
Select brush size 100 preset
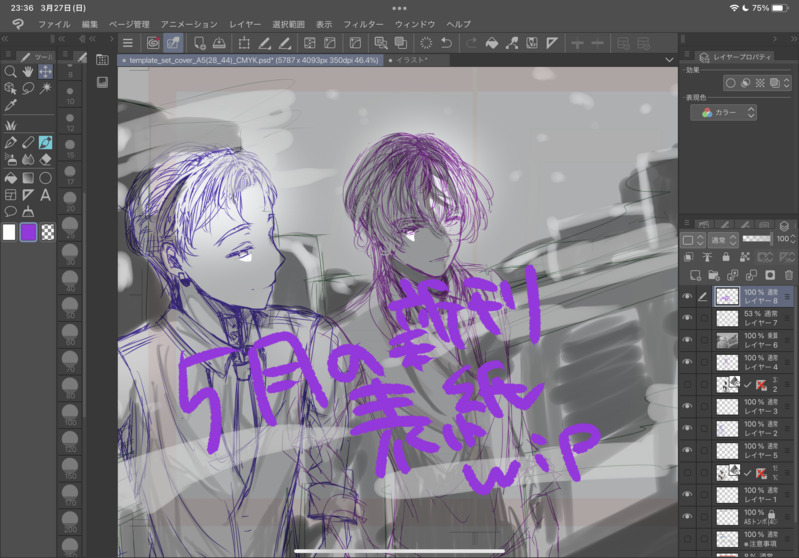(70, 415)
